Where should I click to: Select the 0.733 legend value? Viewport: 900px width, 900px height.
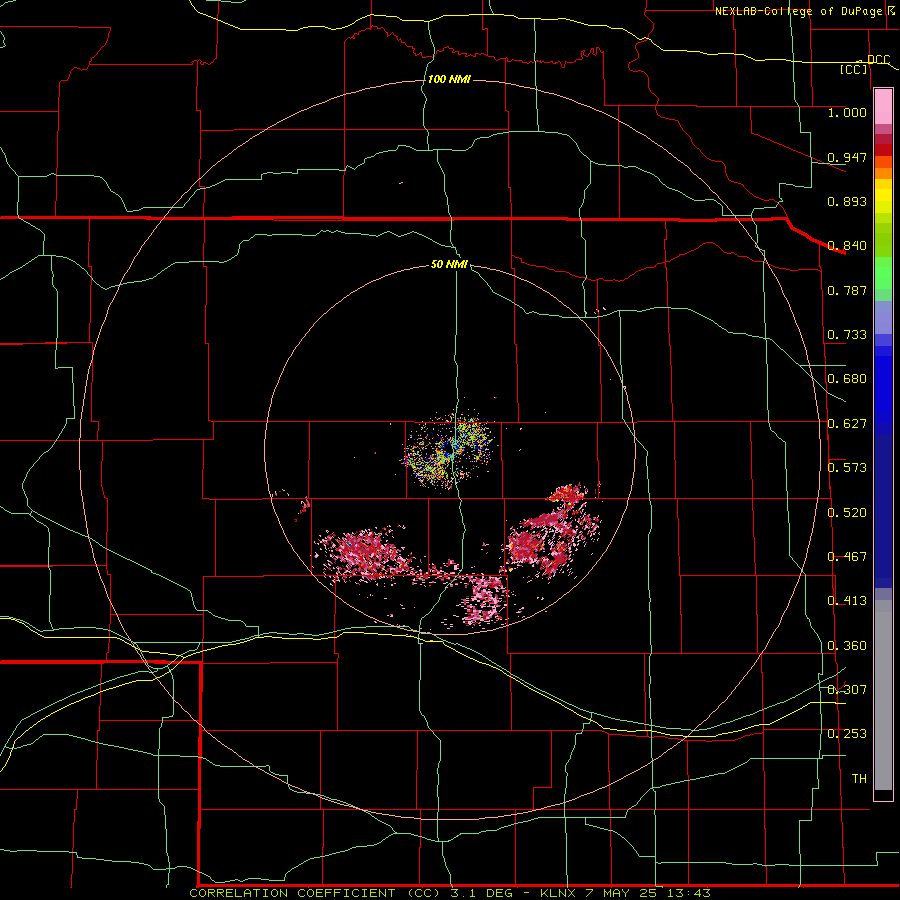847,335
